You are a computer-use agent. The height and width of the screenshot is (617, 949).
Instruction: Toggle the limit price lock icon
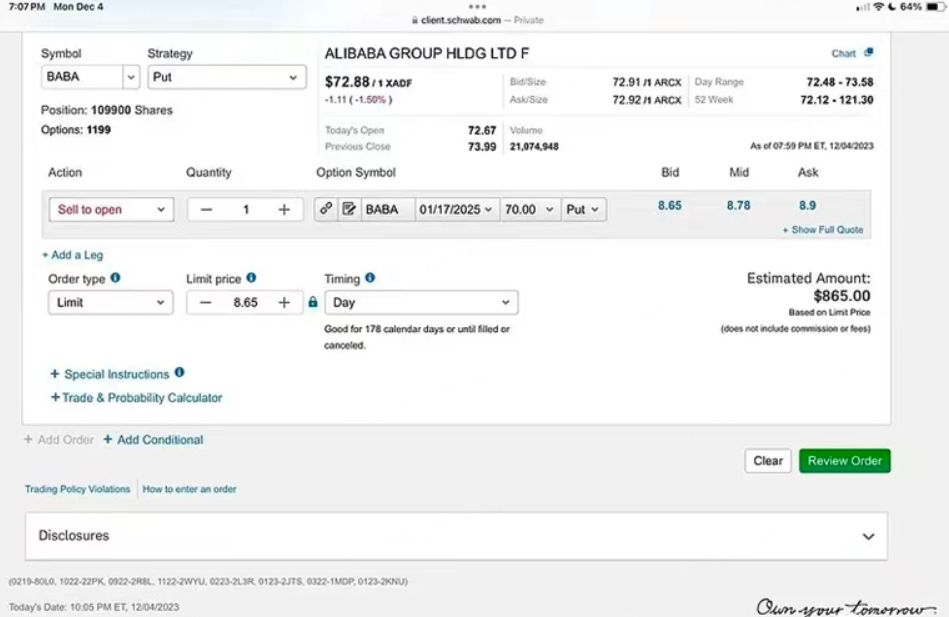[x=313, y=302]
